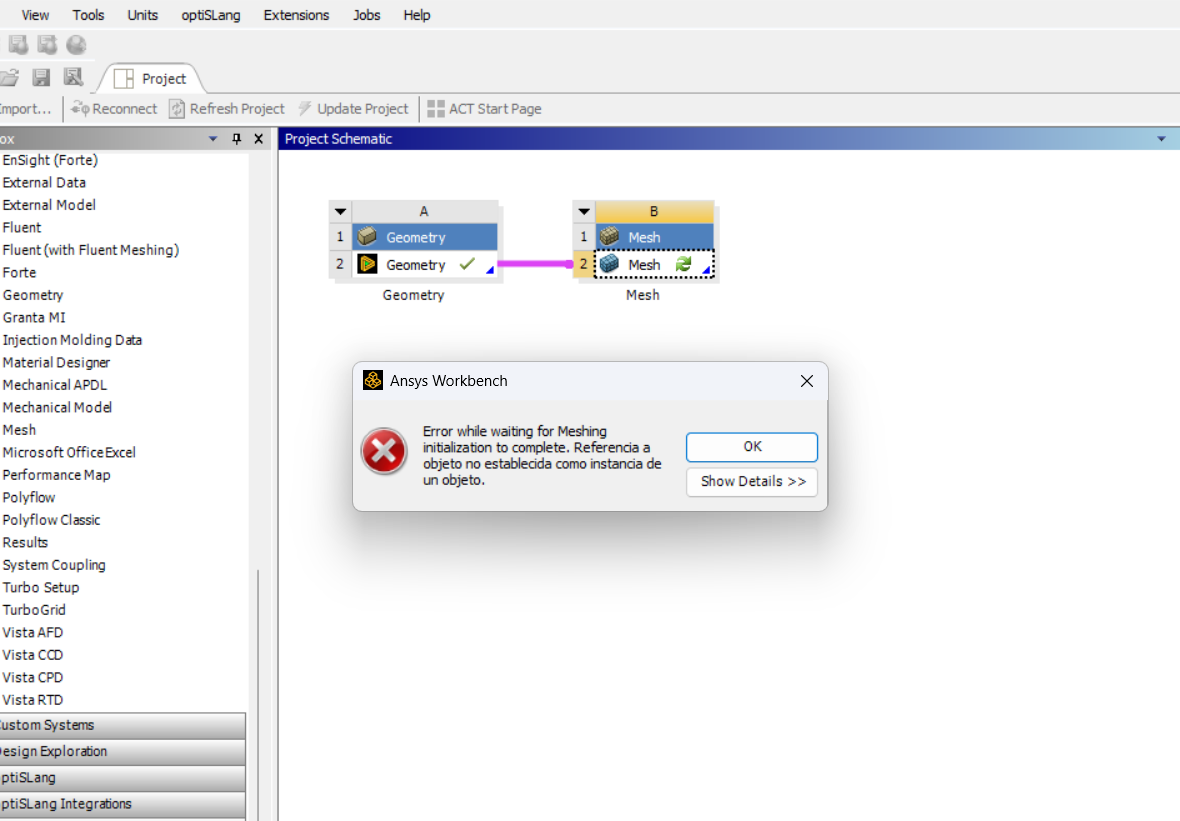
Task: Expand the Design Exploration toolbox section
Action: coord(123,752)
